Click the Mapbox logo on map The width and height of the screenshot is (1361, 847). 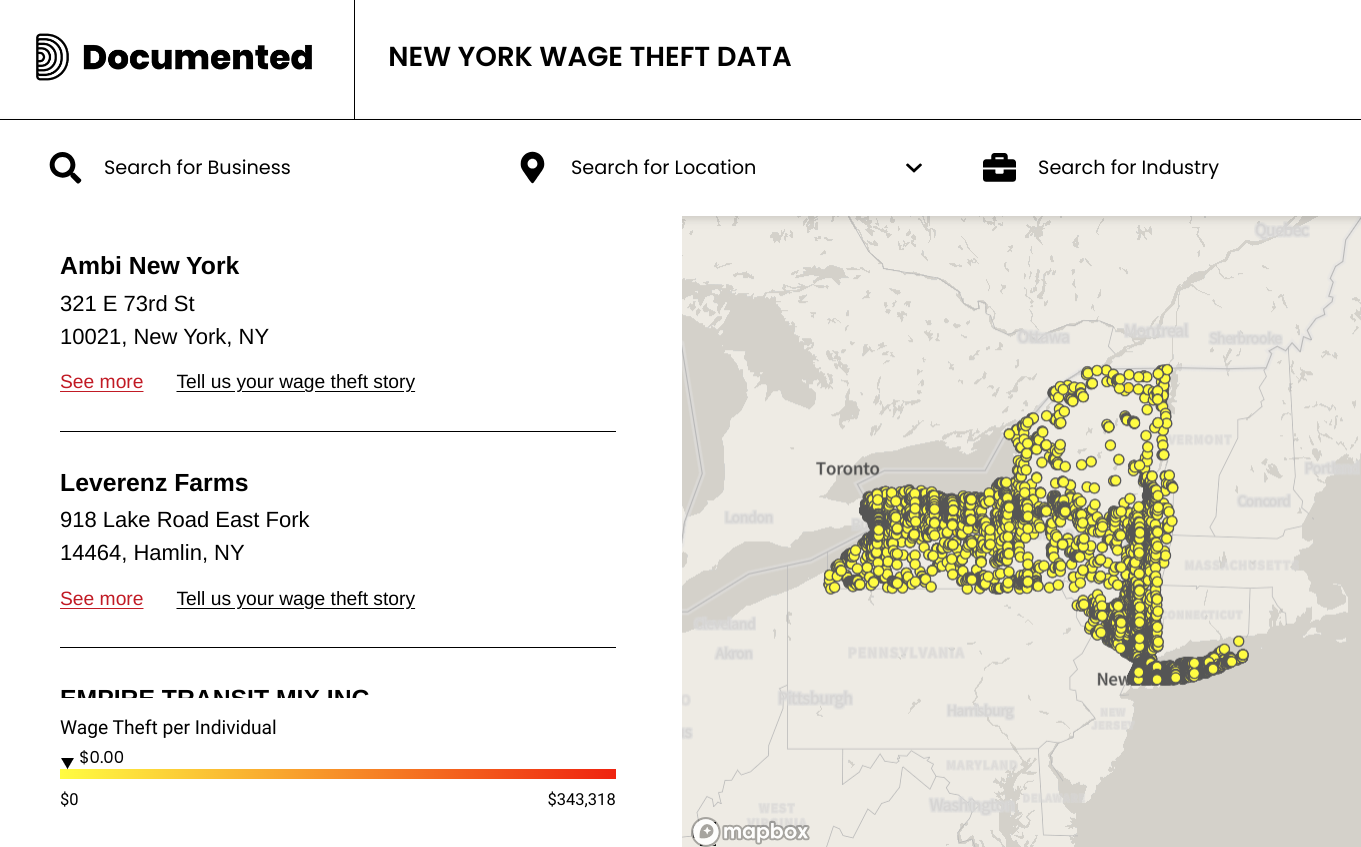tap(750, 831)
